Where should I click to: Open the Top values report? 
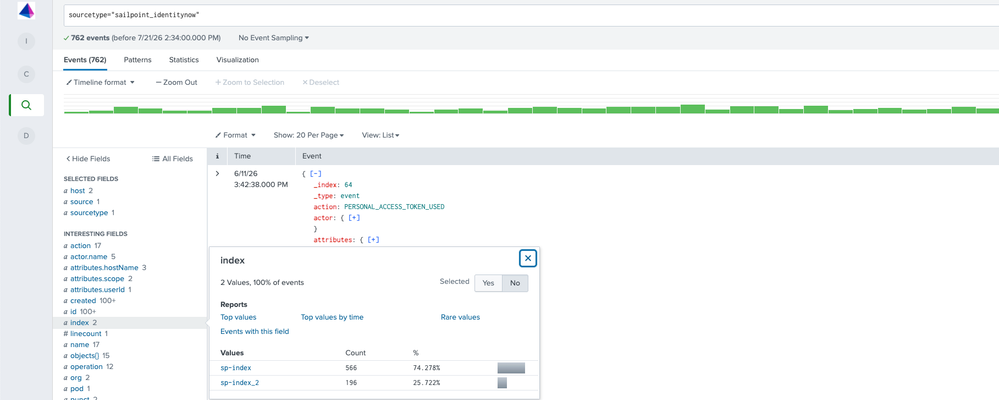(238, 317)
